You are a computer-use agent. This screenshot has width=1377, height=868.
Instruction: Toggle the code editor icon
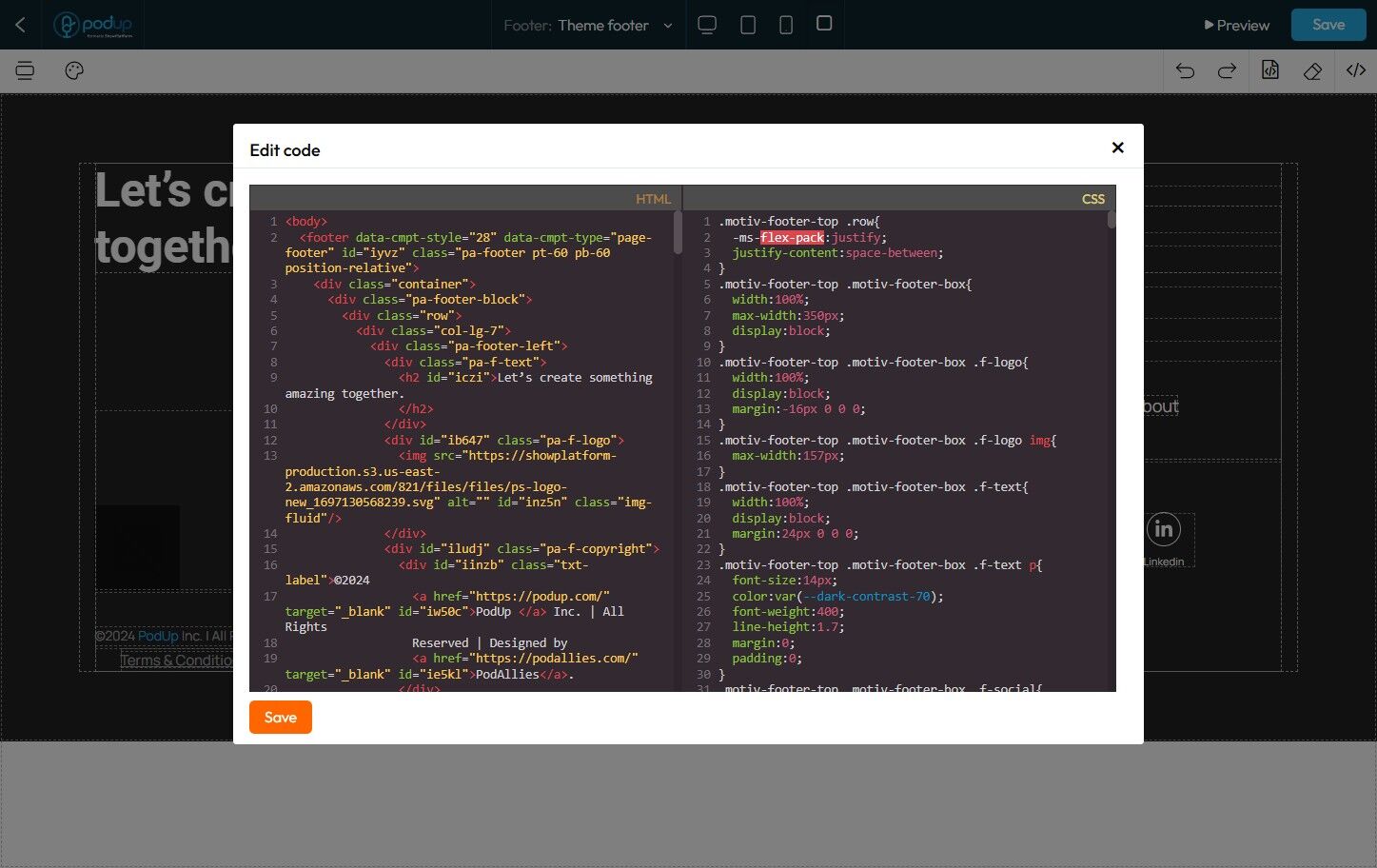coord(1356,70)
